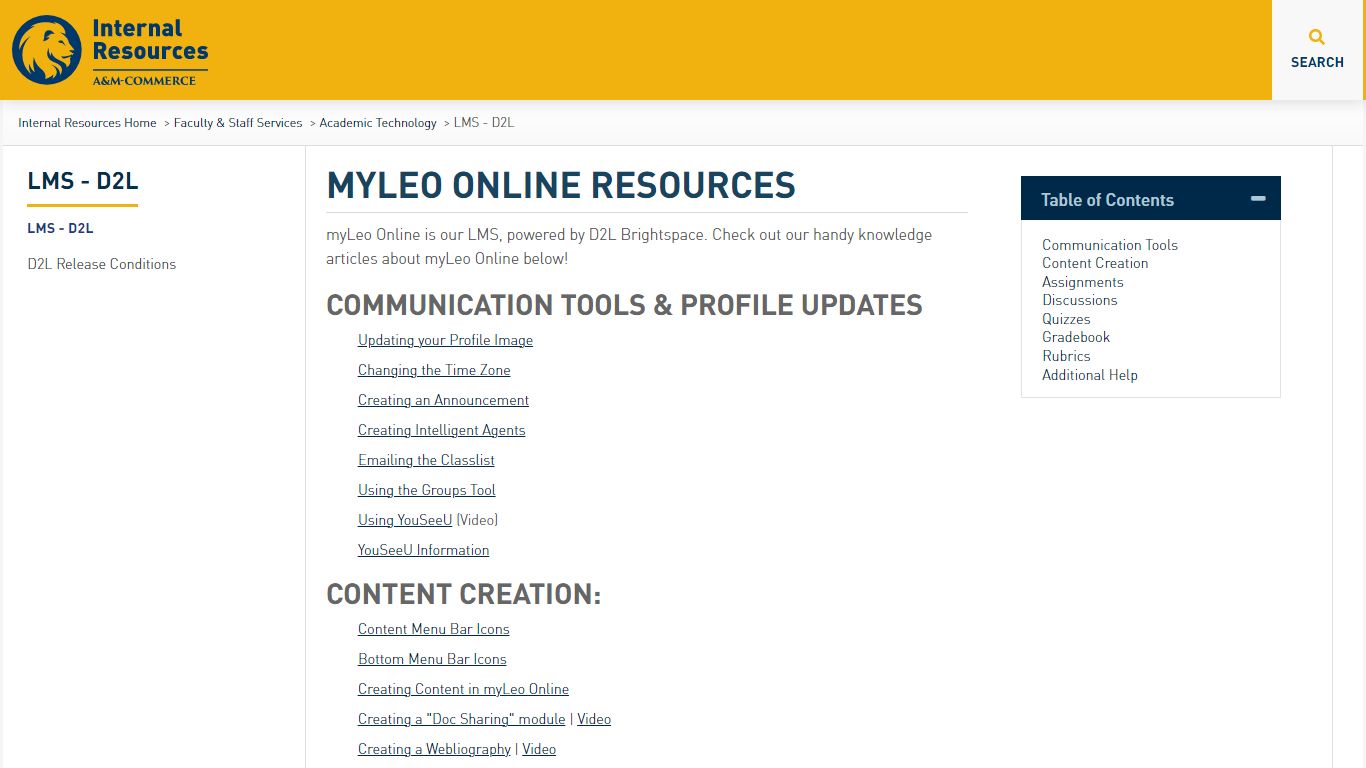Open Emailing the Classlist article
This screenshot has height=768, width=1366.
[x=426, y=460]
